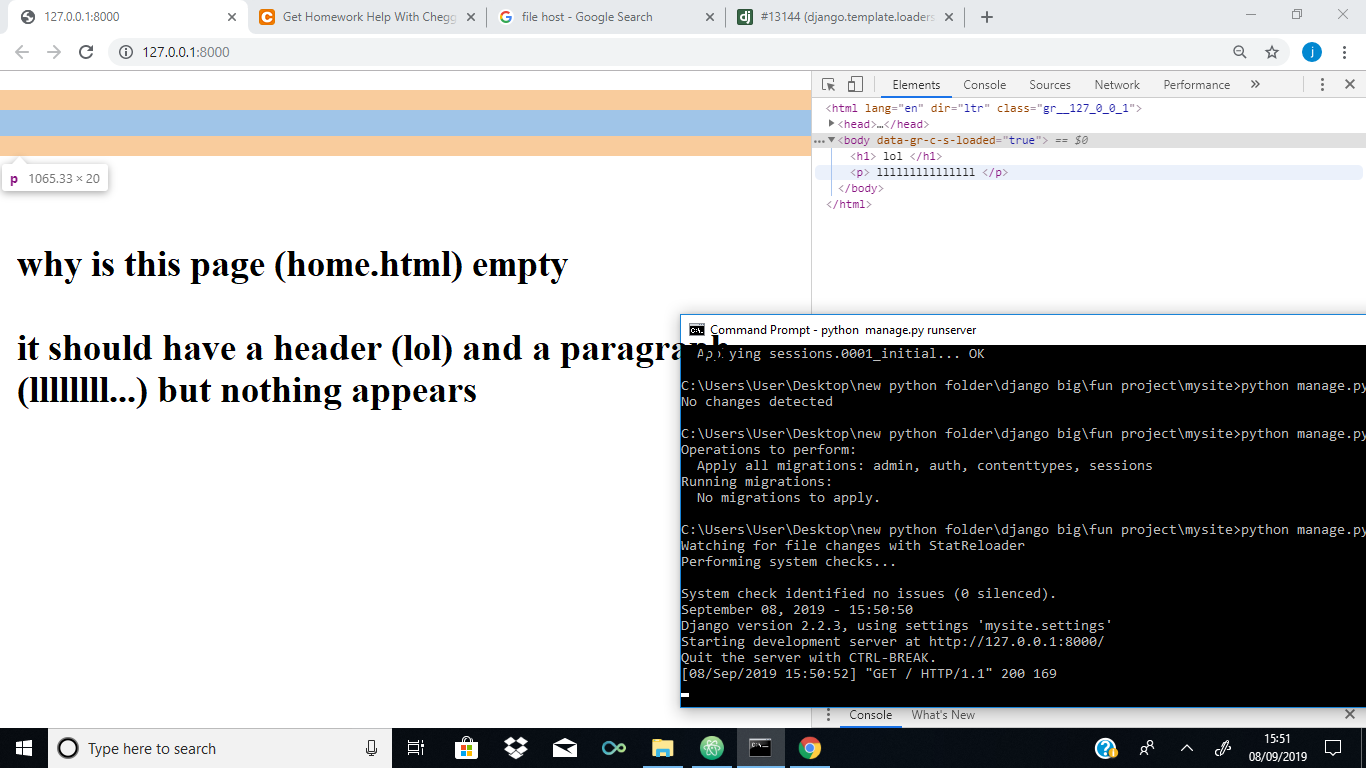Select the Command Prompt taskbar icon
Screen dimensions: 1366x768
[760, 748]
